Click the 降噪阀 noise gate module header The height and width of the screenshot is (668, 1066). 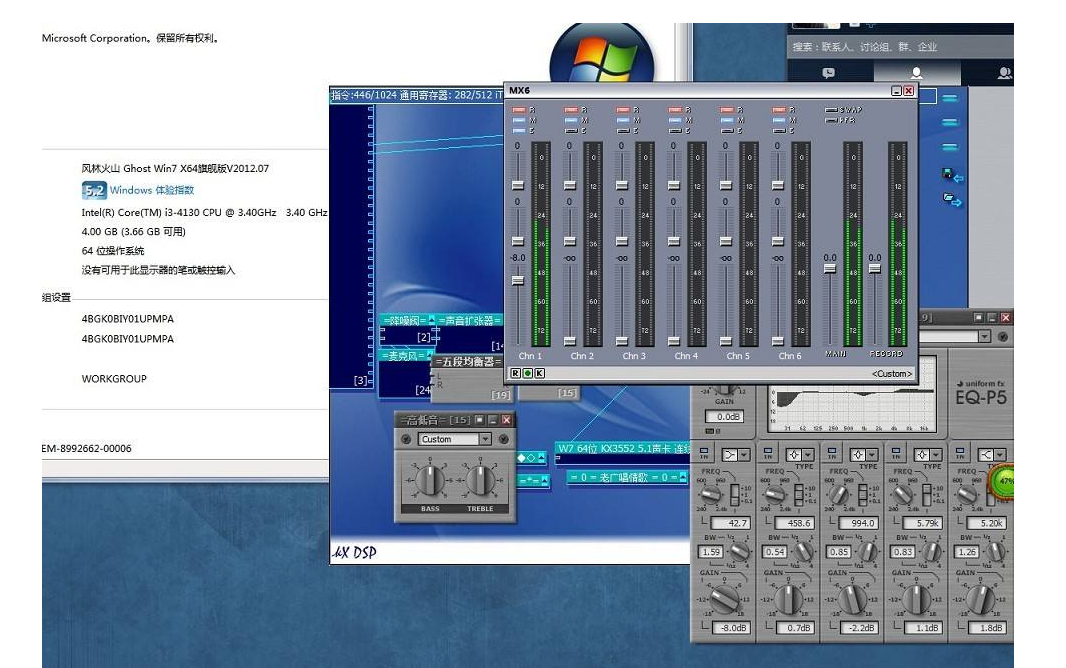pos(405,320)
